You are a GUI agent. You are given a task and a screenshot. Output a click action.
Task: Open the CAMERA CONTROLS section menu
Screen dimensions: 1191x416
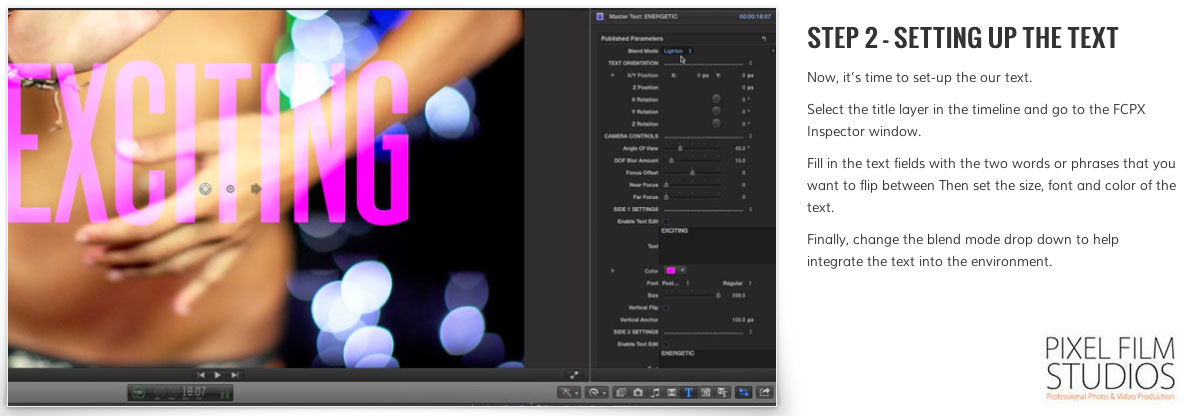(x=750, y=136)
